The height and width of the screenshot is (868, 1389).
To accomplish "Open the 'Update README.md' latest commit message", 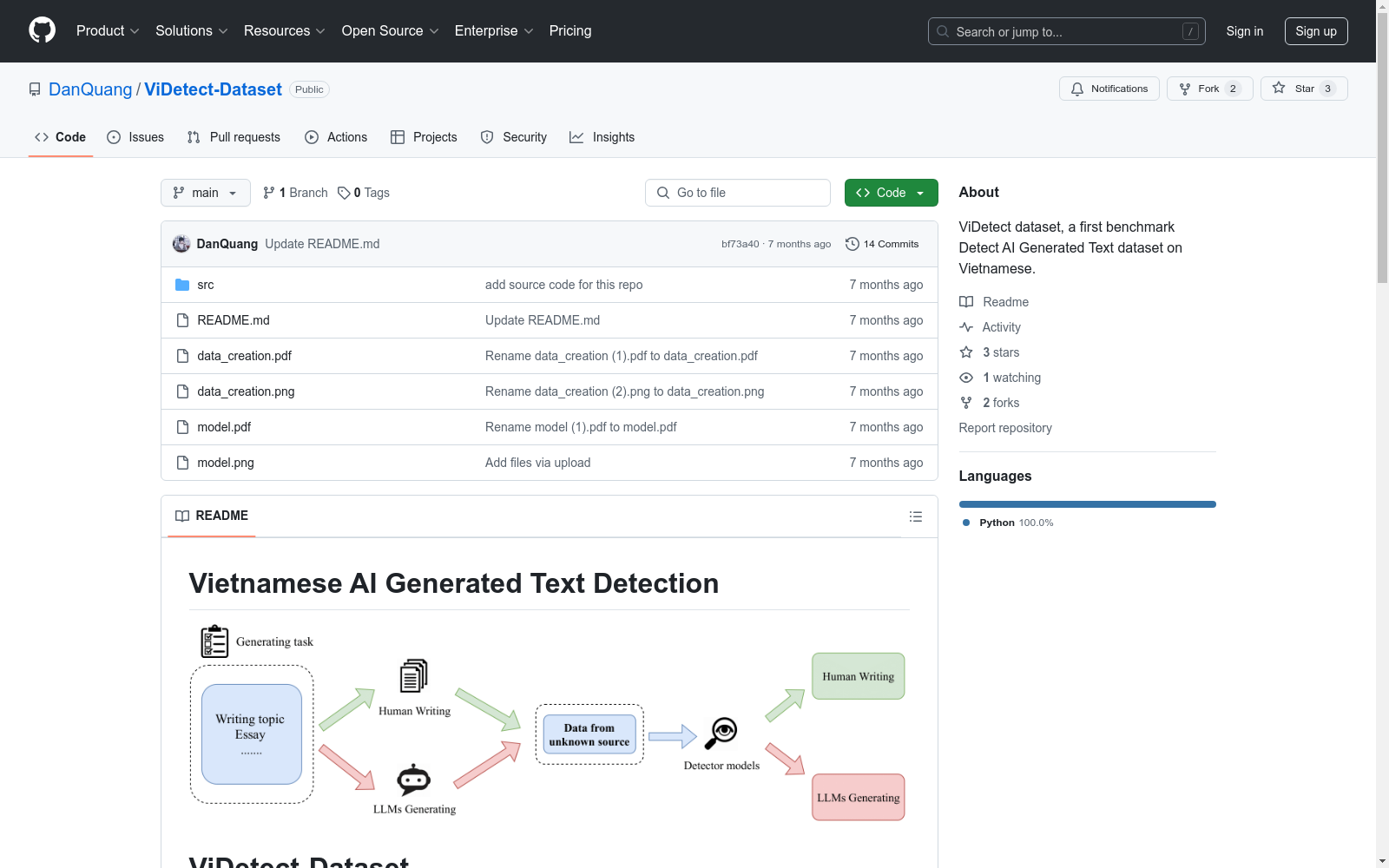I will point(322,244).
